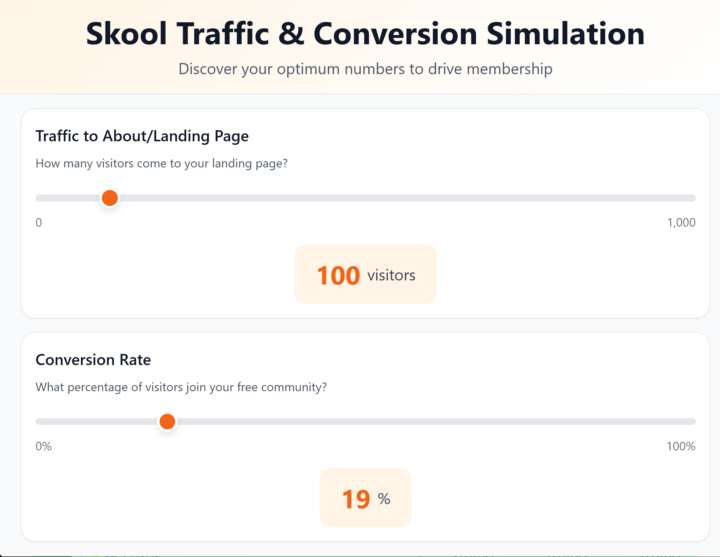
Task: Click 'How many visitors come to your landing page?'
Action: coord(162,163)
